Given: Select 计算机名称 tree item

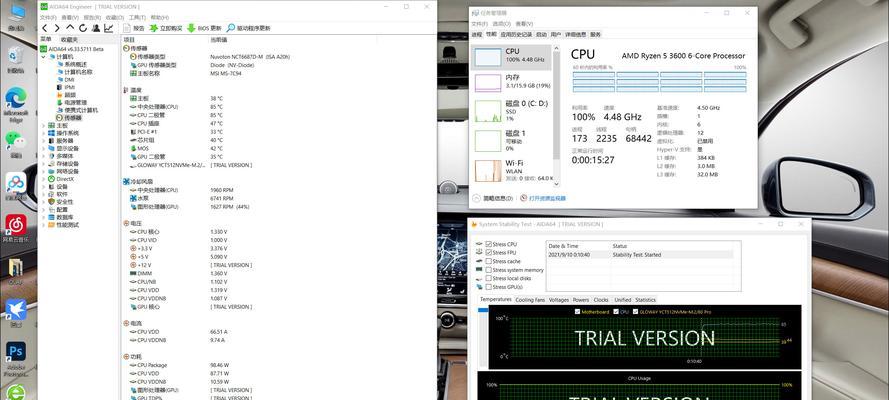Looking at the screenshot, I should click(74, 72).
